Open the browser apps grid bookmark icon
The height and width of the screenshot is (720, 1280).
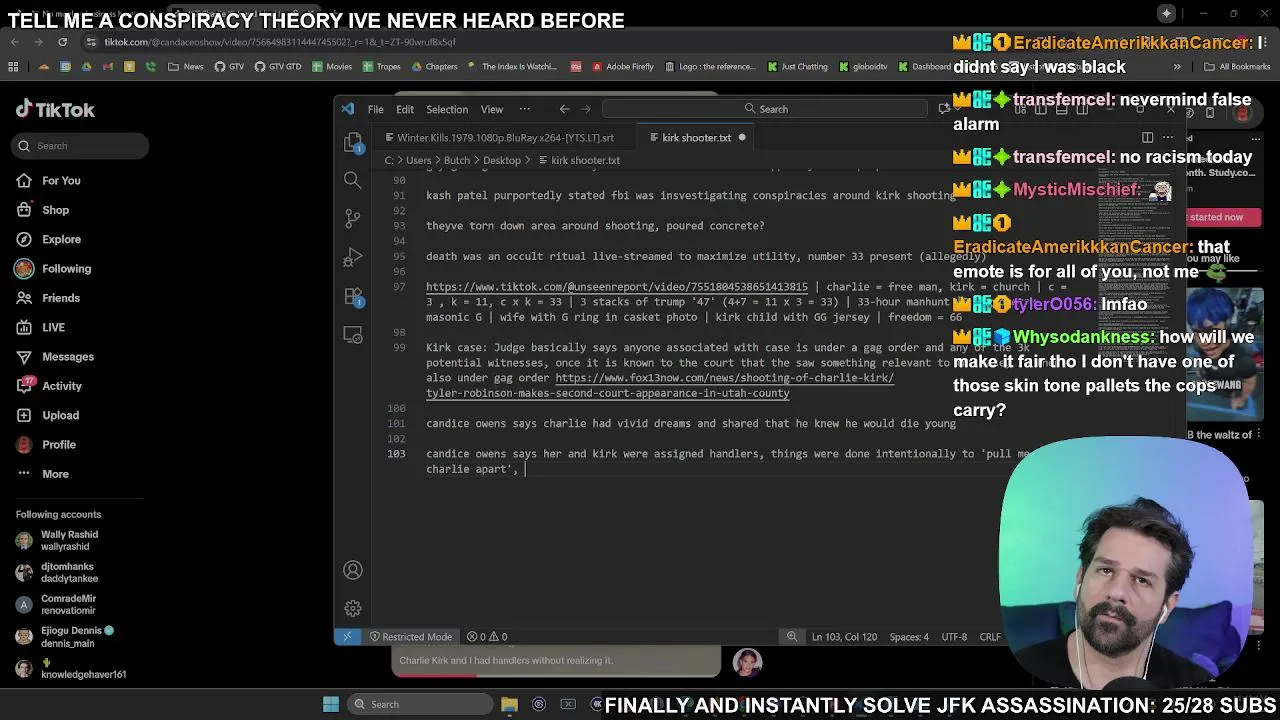13,67
